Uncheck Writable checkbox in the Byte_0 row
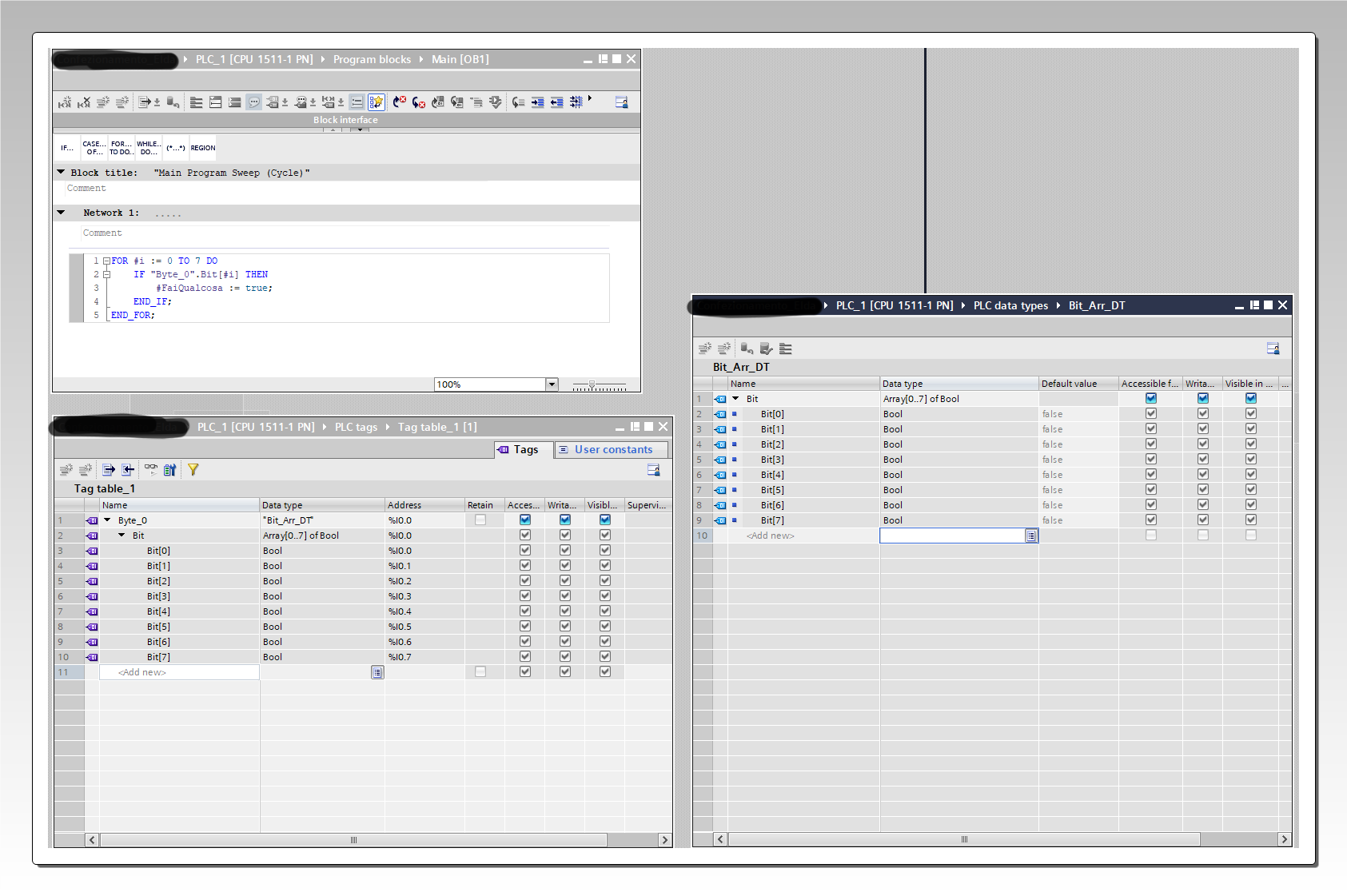 pos(565,520)
